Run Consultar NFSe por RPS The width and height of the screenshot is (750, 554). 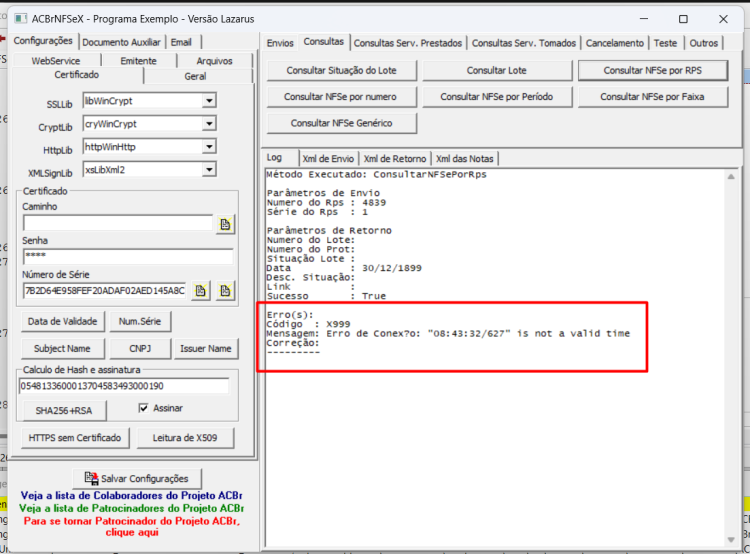click(x=652, y=70)
